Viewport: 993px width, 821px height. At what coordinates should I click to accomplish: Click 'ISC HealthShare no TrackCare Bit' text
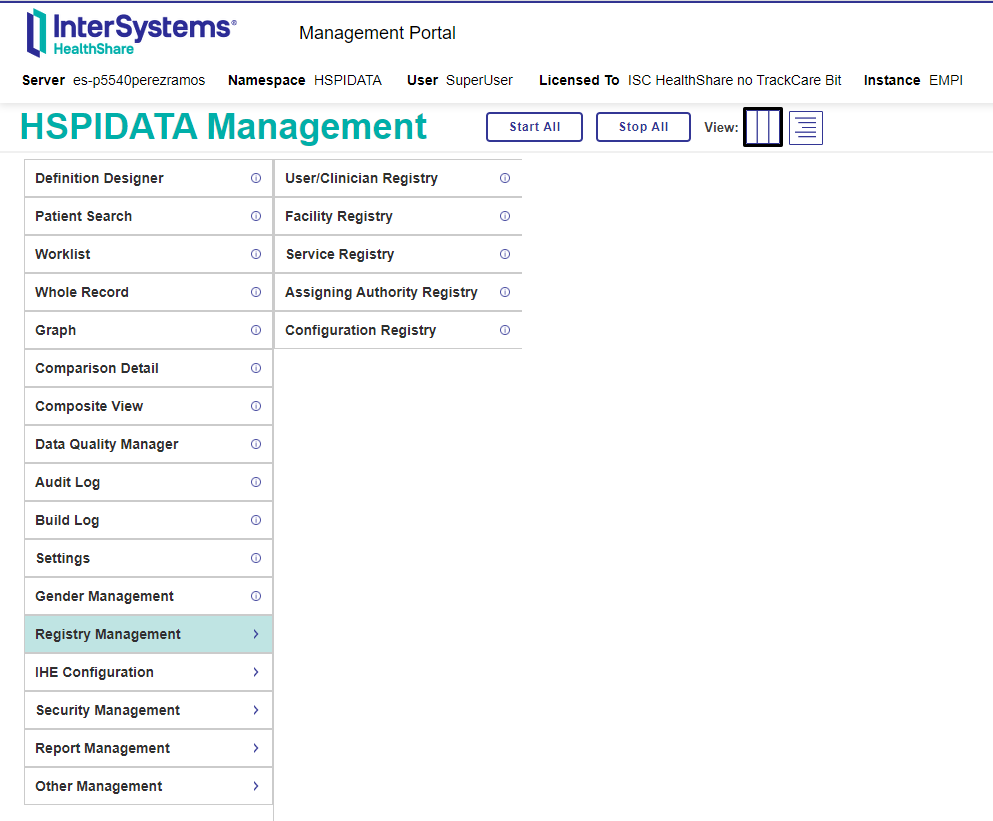pyautogui.click(x=735, y=80)
